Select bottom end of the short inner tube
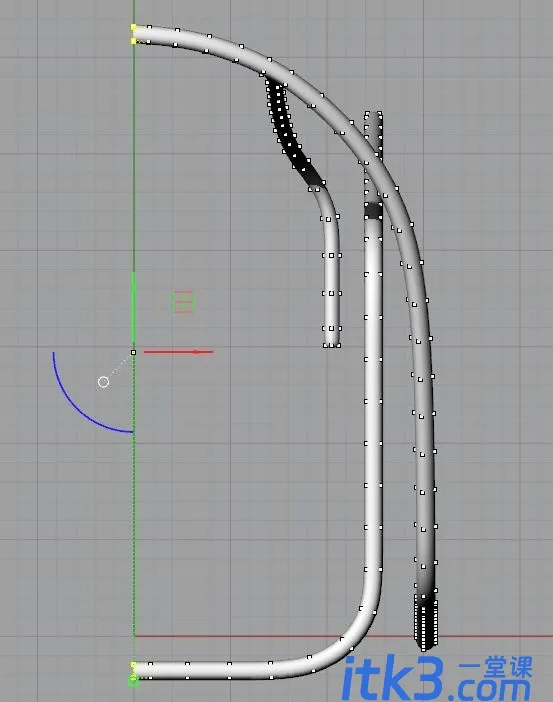The width and height of the screenshot is (553, 702). tap(331, 341)
